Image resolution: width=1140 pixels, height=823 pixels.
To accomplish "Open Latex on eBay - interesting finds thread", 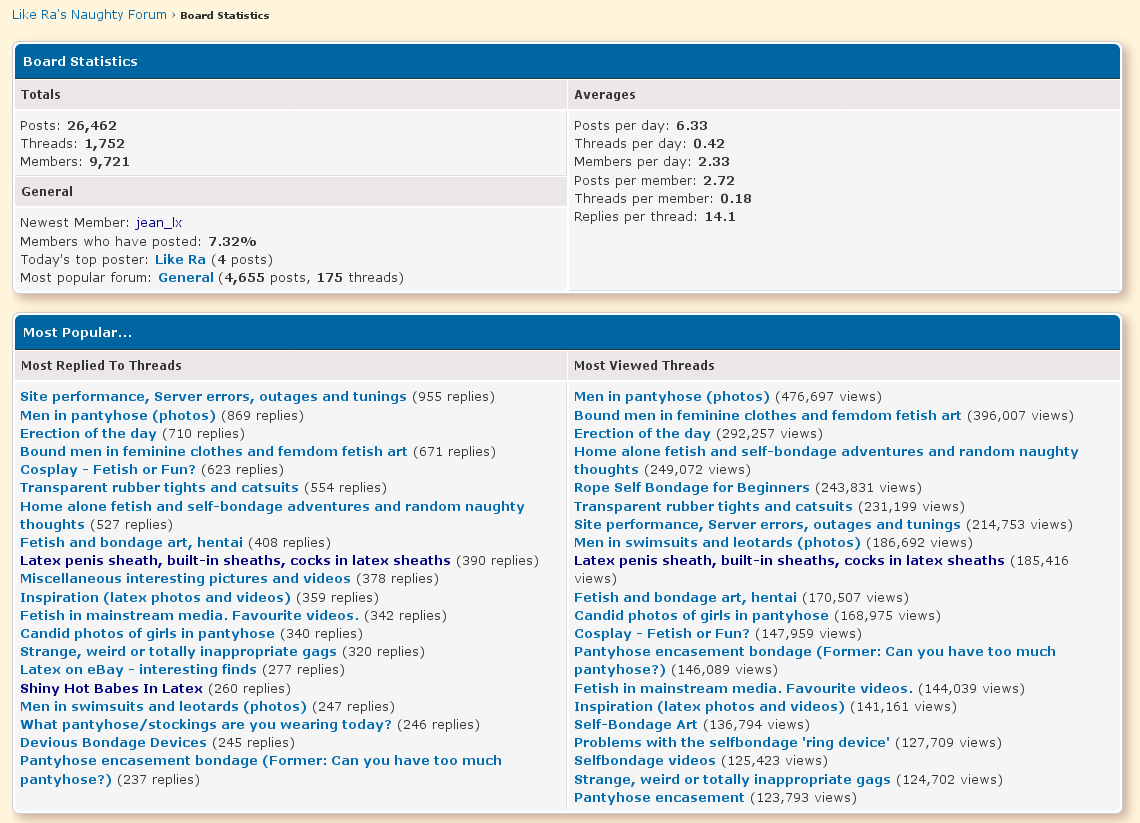I will [138, 669].
